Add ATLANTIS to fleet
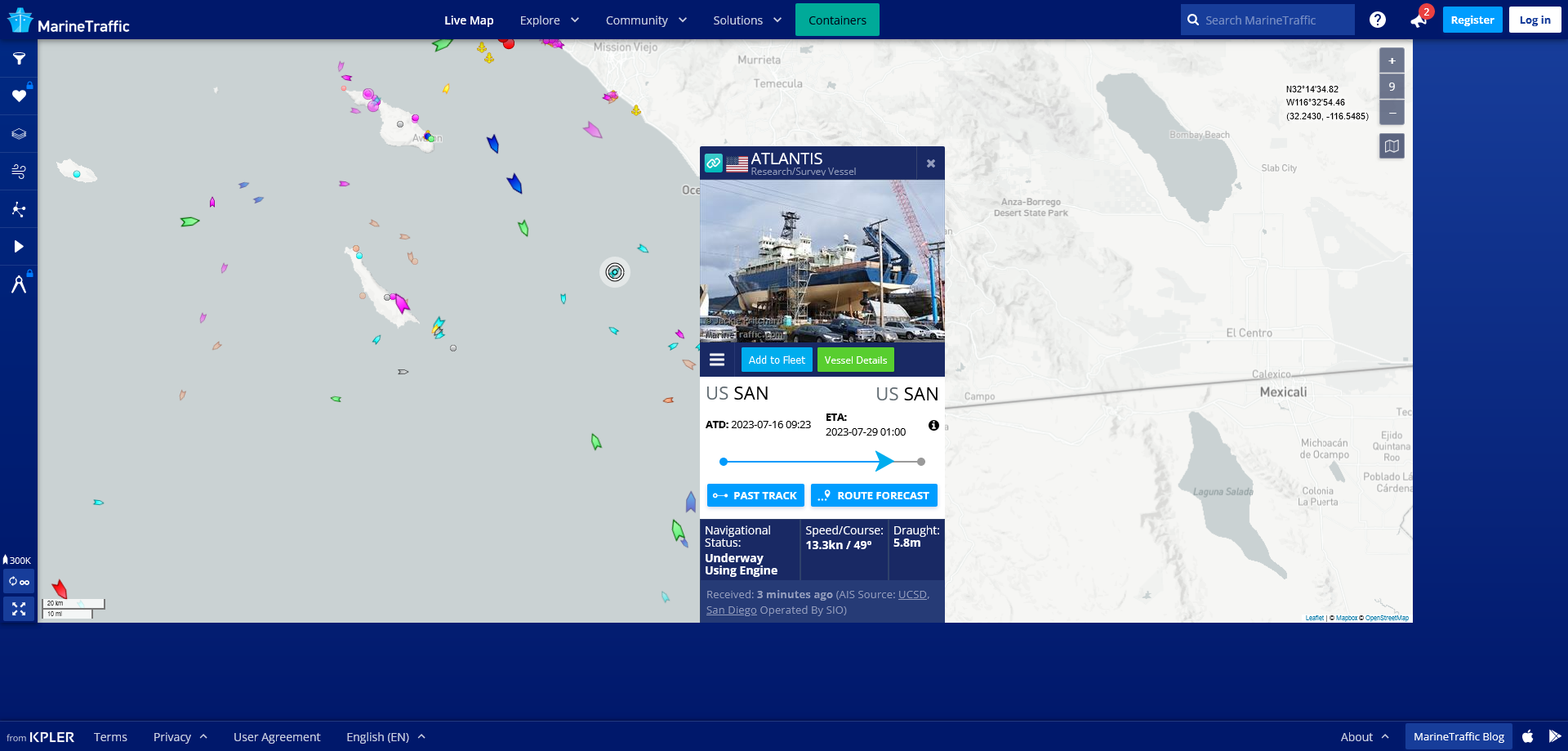This screenshot has width=1568, height=751. click(777, 360)
